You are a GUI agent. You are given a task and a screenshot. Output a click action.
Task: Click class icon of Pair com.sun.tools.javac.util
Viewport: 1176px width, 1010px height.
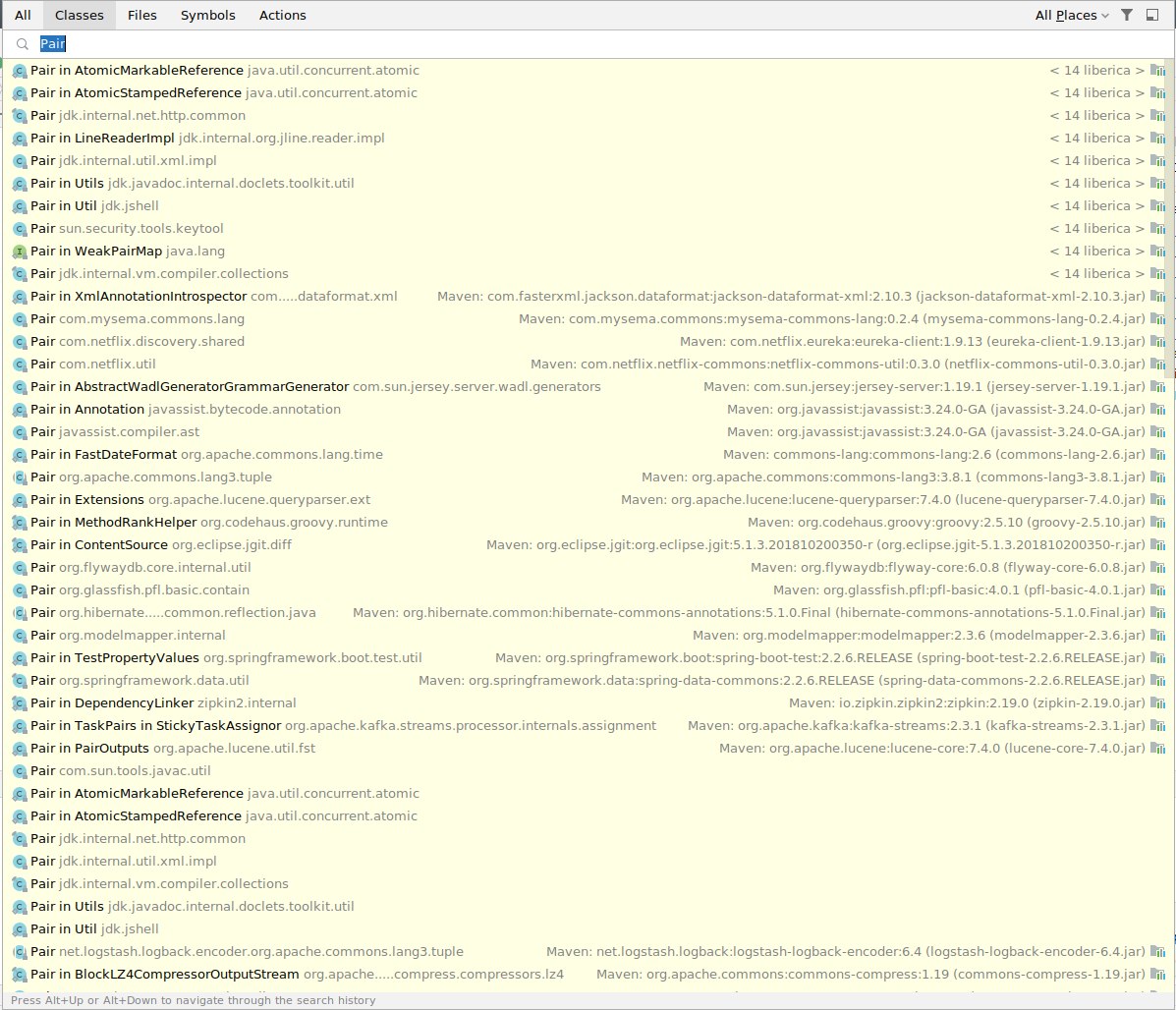coord(21,771)
